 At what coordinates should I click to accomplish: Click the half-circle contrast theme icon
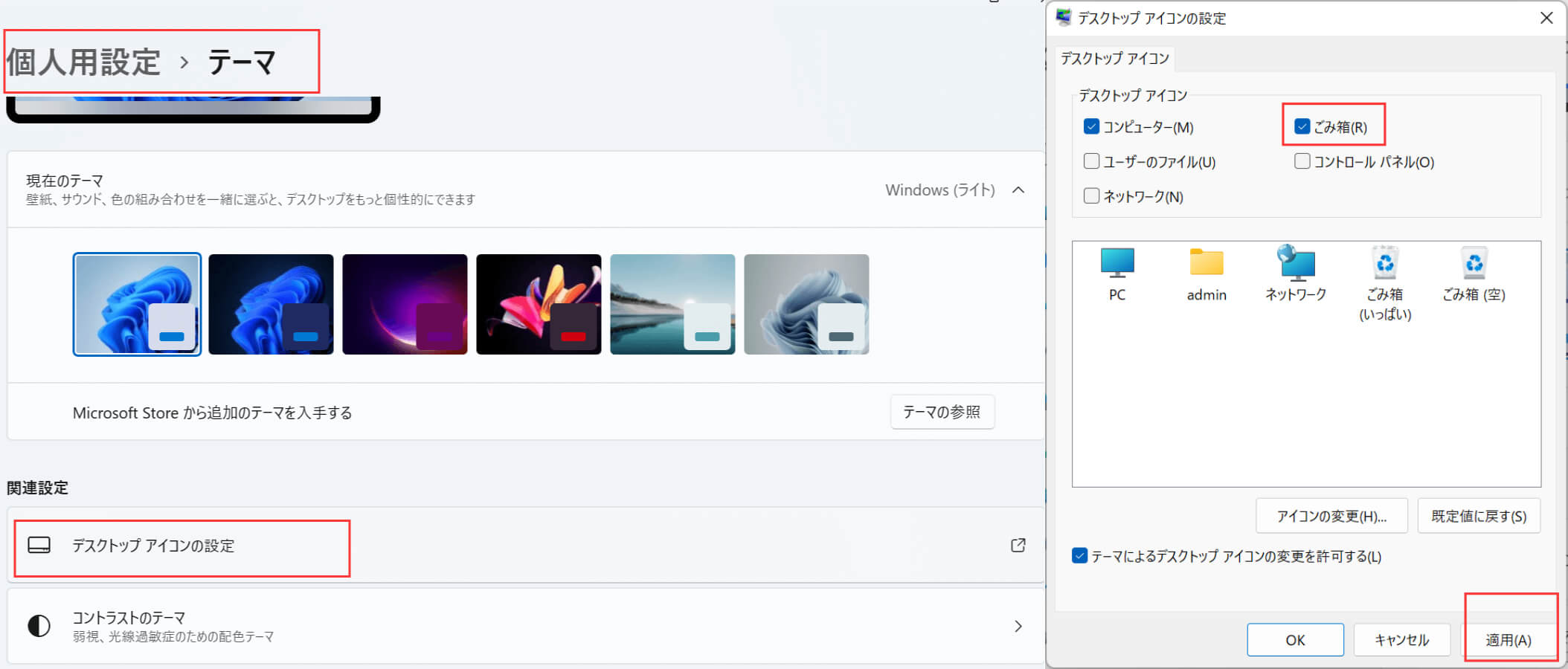pyautogui.click(x=39, y=626)
